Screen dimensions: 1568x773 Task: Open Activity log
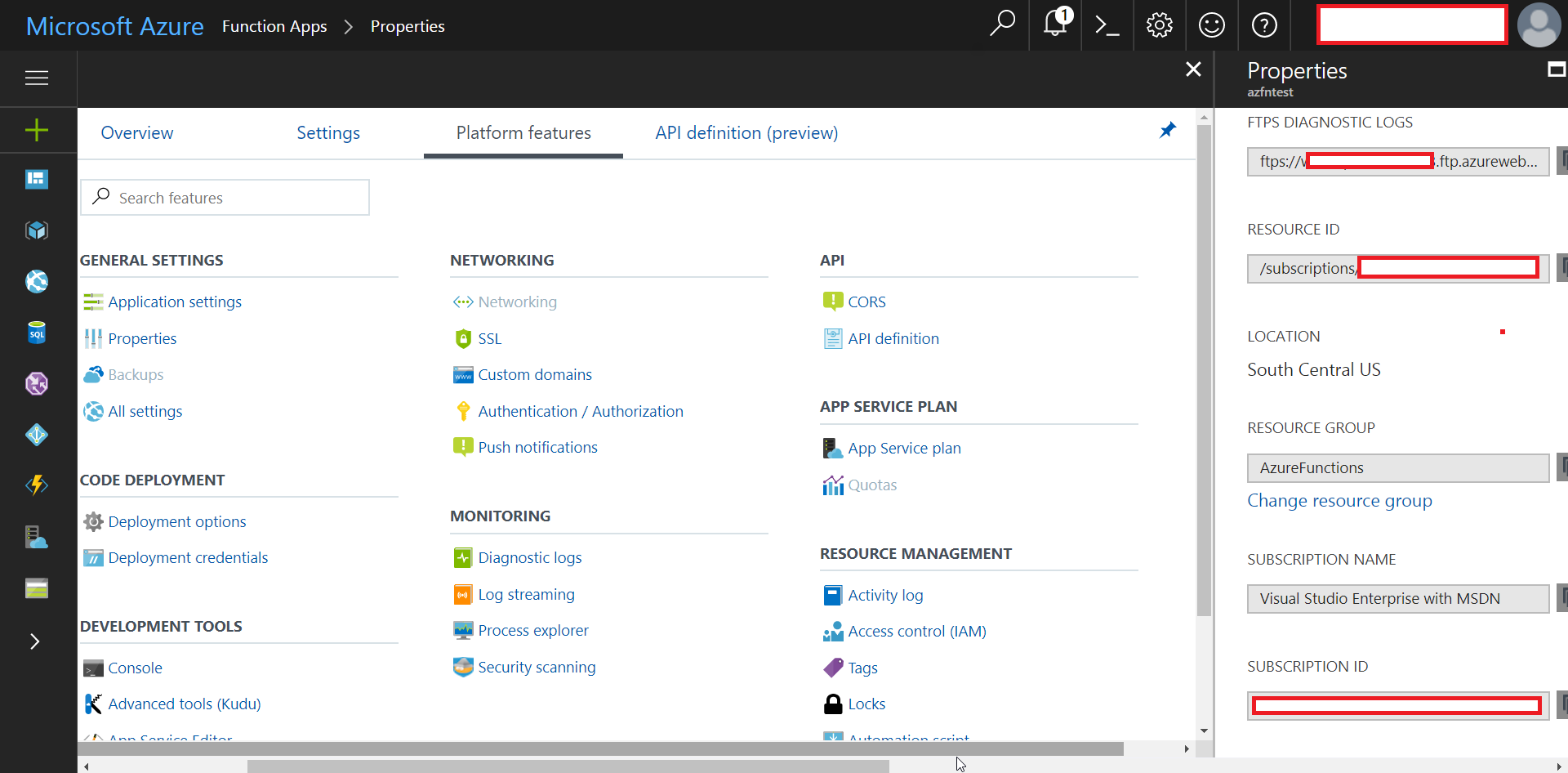[x=885, y=595]
